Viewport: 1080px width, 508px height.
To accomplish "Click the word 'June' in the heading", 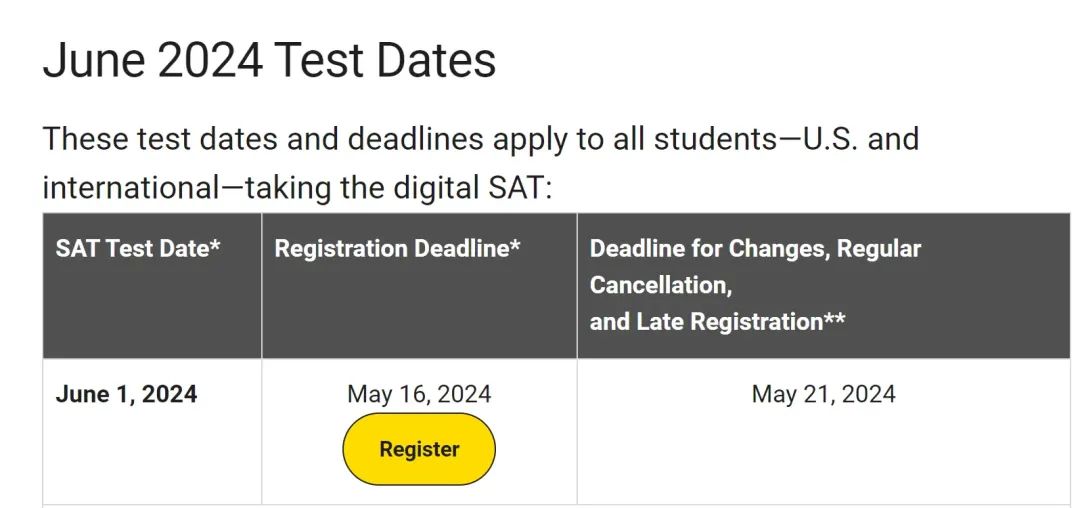I will coord(94,60).
